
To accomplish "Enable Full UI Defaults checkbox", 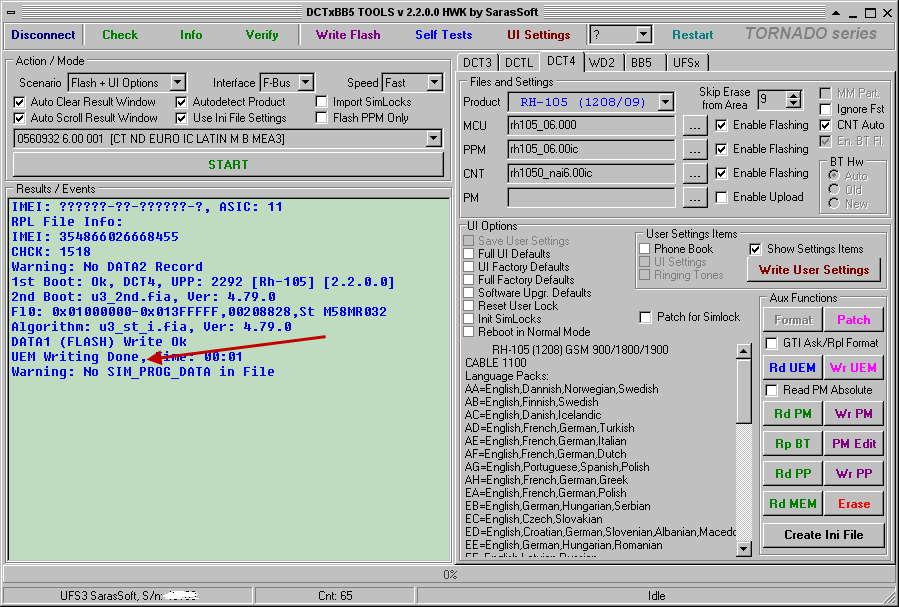I will tap(469, 254).
